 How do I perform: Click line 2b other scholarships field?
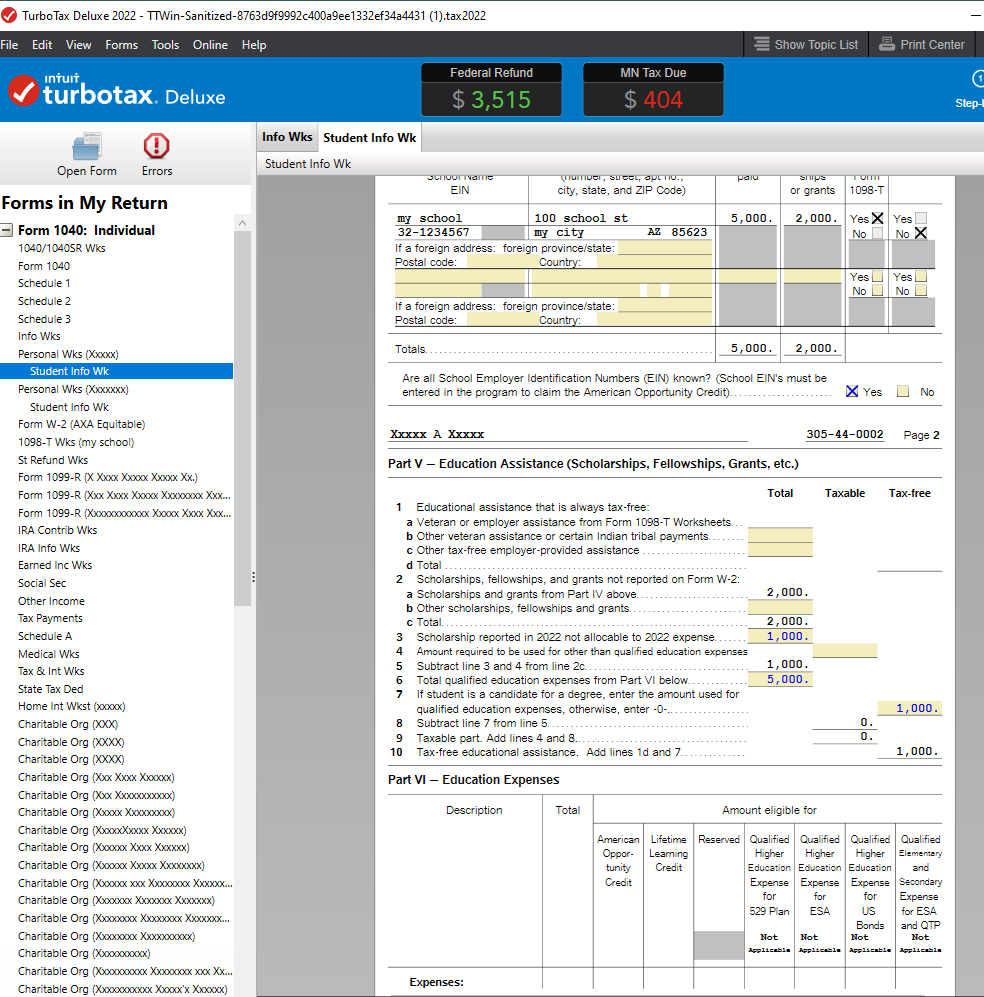pos(780,608)
